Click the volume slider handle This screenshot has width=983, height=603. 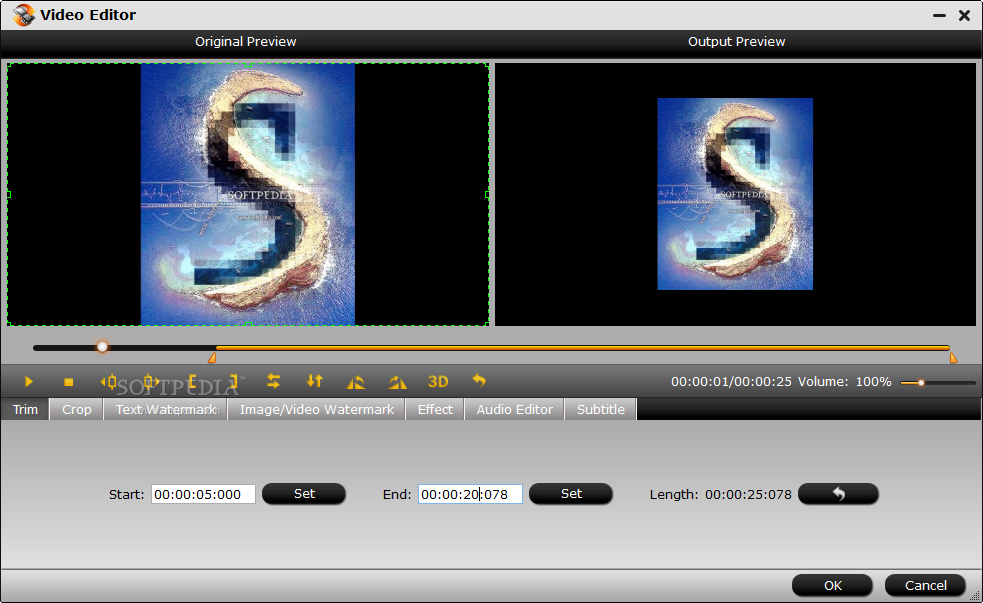pyautogui.click(x=921, y=382)
